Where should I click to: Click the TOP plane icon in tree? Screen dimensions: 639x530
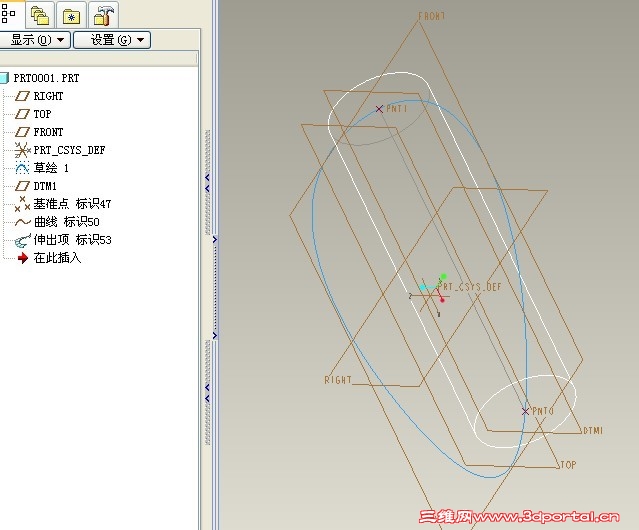tap(22, 114)
